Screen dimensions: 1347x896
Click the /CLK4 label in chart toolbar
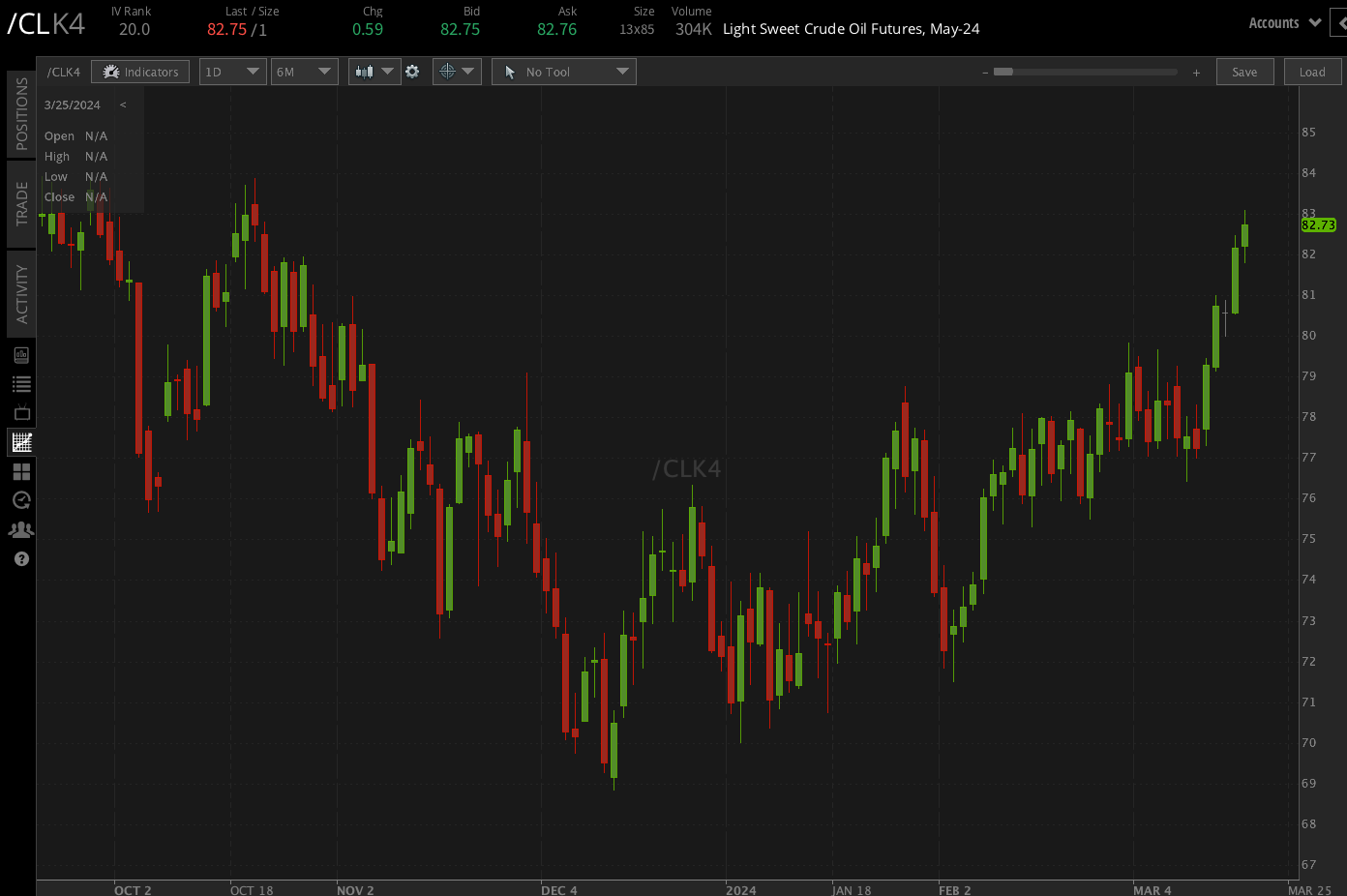(x=64, y=72)
